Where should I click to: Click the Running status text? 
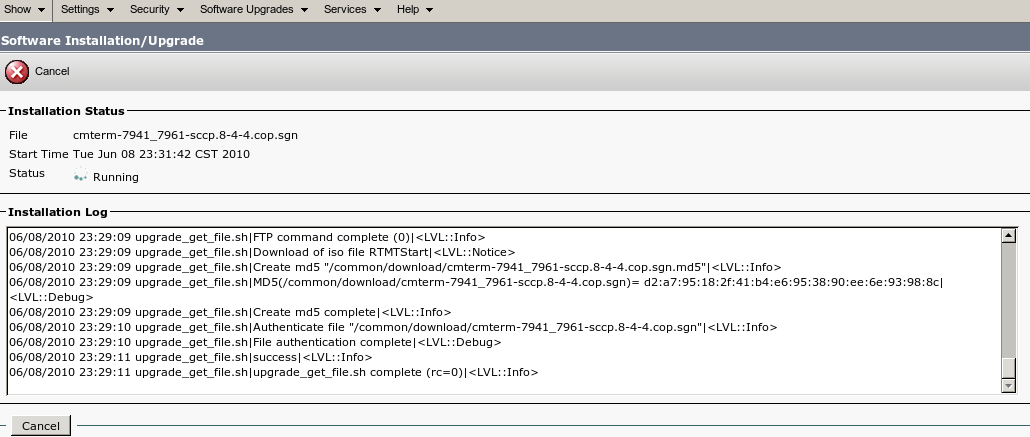coord(116,177)
